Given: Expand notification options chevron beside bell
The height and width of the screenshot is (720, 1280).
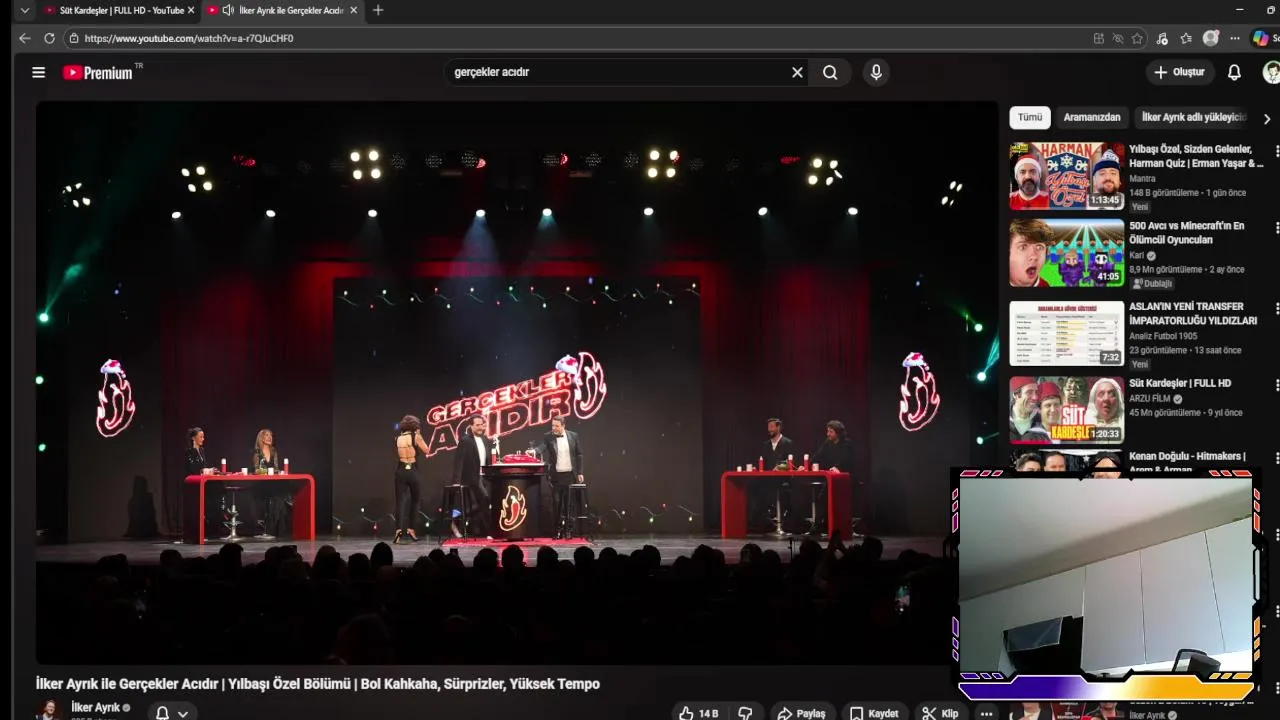Looking at the screenshot, I should coord(183,713).
